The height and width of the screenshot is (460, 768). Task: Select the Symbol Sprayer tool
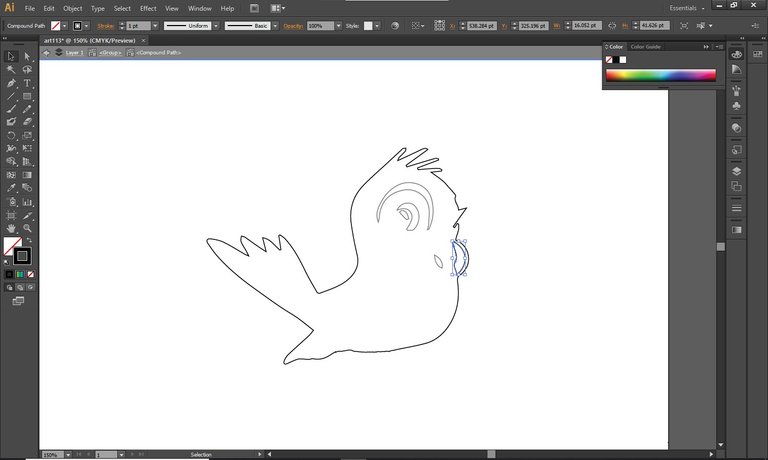(x=11, y=201)
